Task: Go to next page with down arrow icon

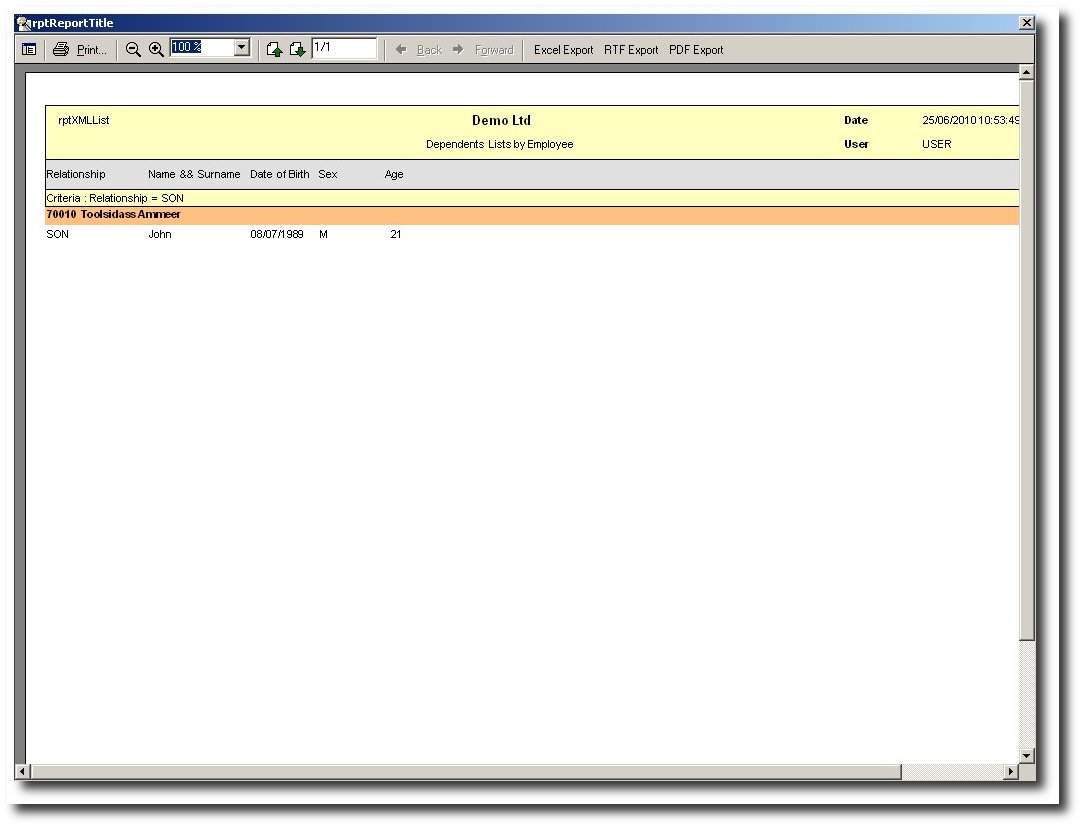Action: tap(297, 49)
